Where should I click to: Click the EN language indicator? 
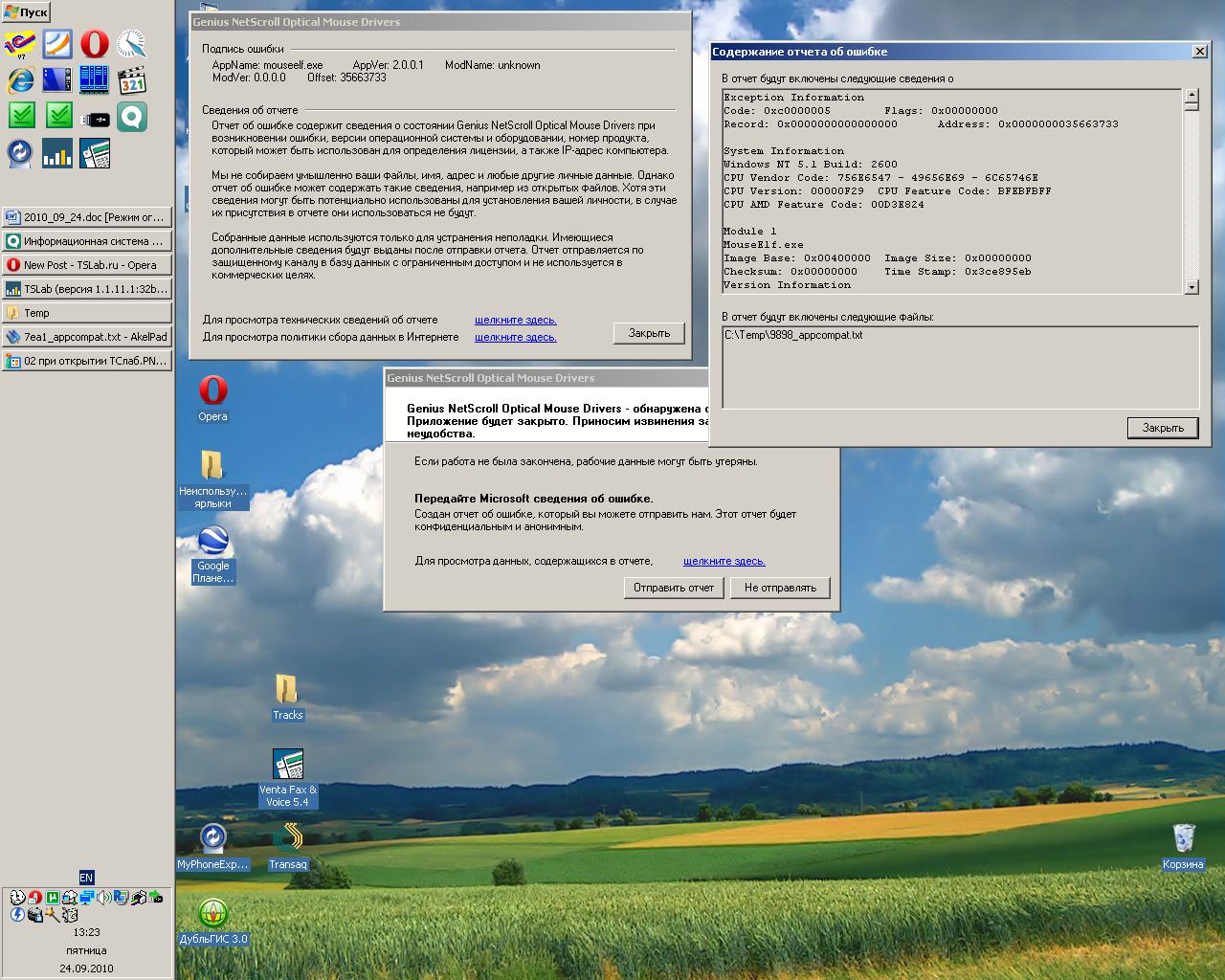(x=86, y=878)
